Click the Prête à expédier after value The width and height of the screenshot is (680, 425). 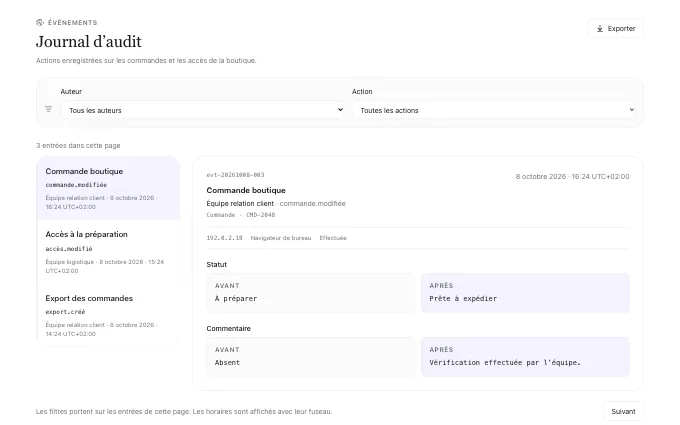pos(463,298)
